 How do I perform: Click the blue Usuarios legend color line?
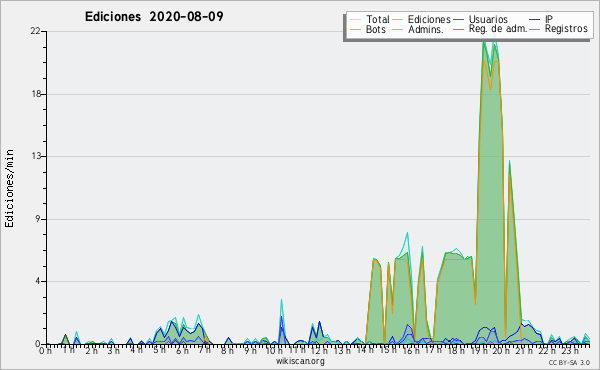click(458, 20)
